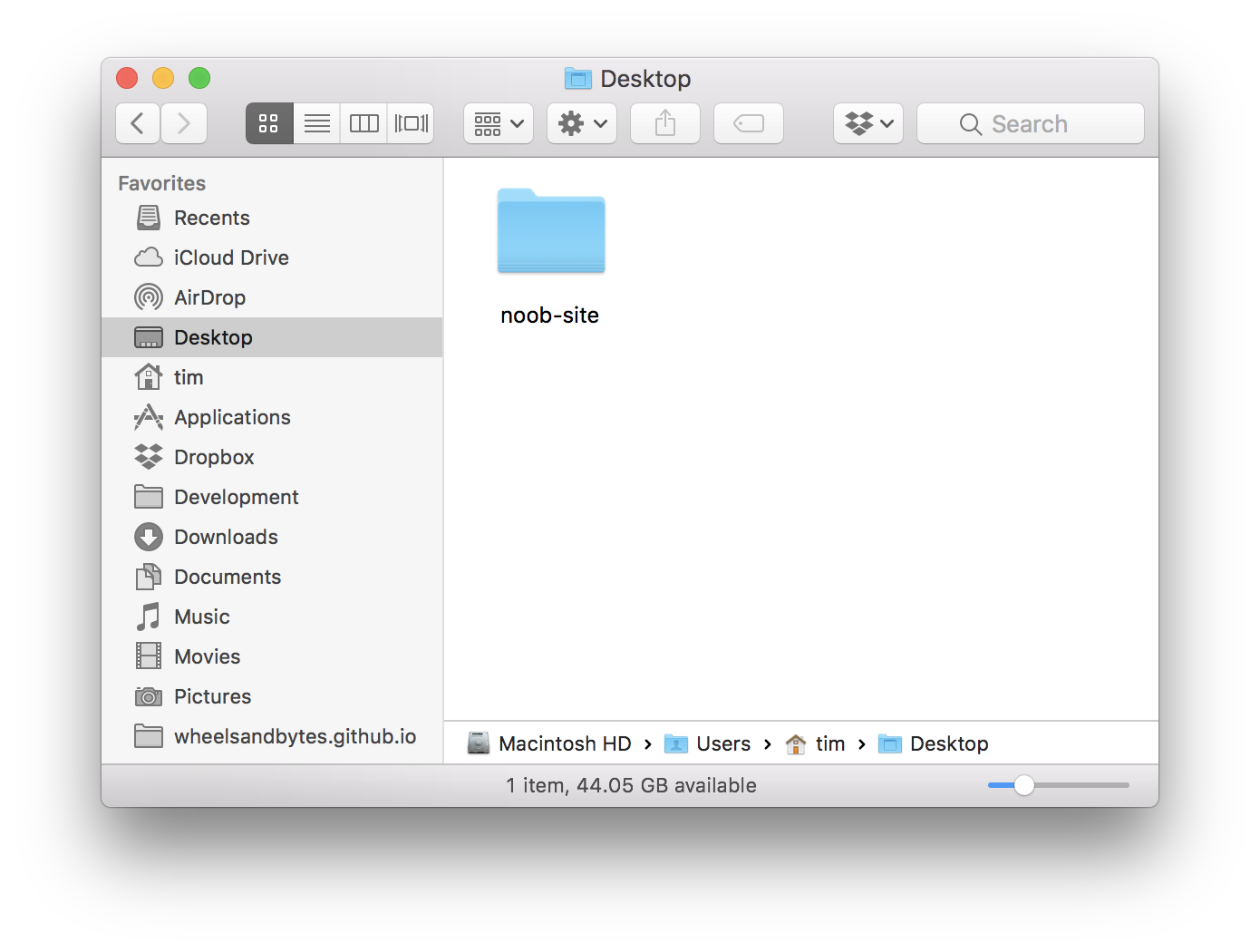Switch to cover flow view
Viewport: 1260px width, 952px height.
coord(411,123)
